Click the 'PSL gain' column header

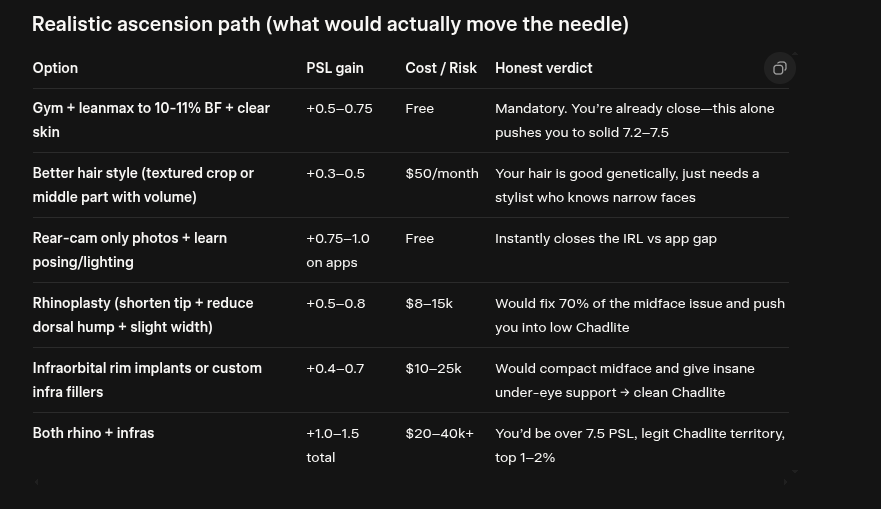335,68
